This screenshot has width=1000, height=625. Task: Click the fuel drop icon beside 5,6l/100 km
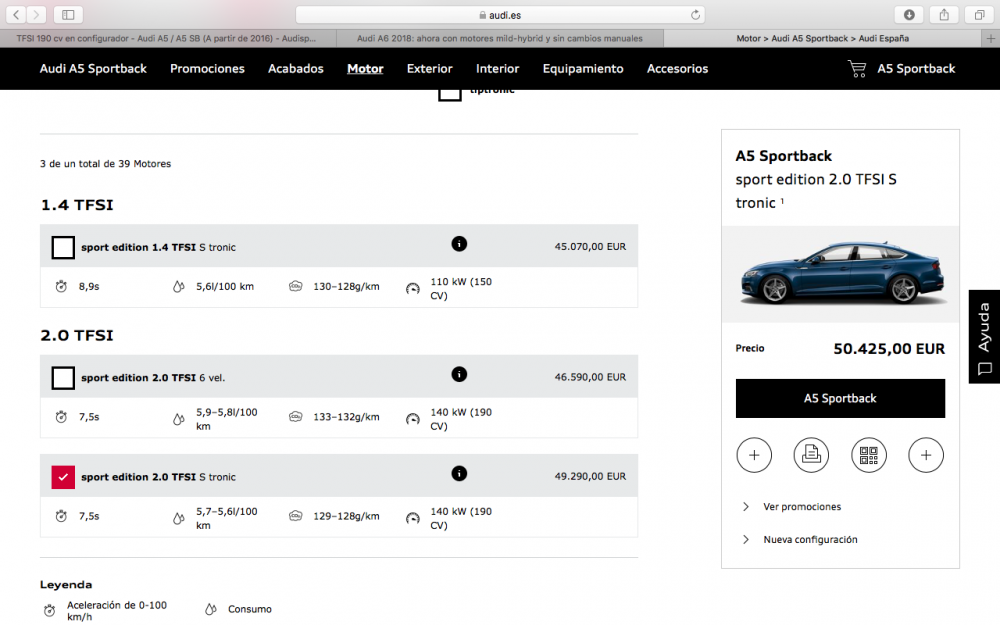tap(179, 287)
